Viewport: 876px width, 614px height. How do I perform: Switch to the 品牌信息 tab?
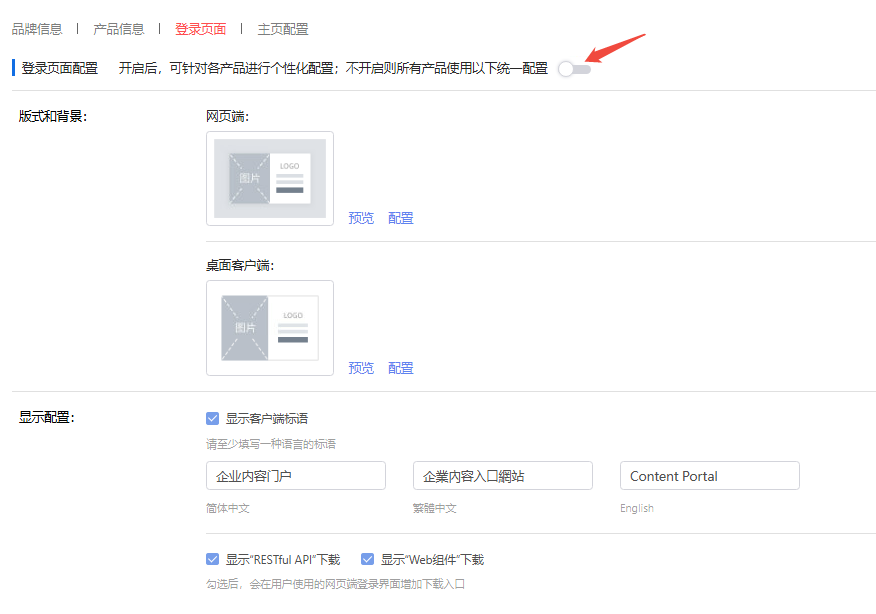[37, 29]
